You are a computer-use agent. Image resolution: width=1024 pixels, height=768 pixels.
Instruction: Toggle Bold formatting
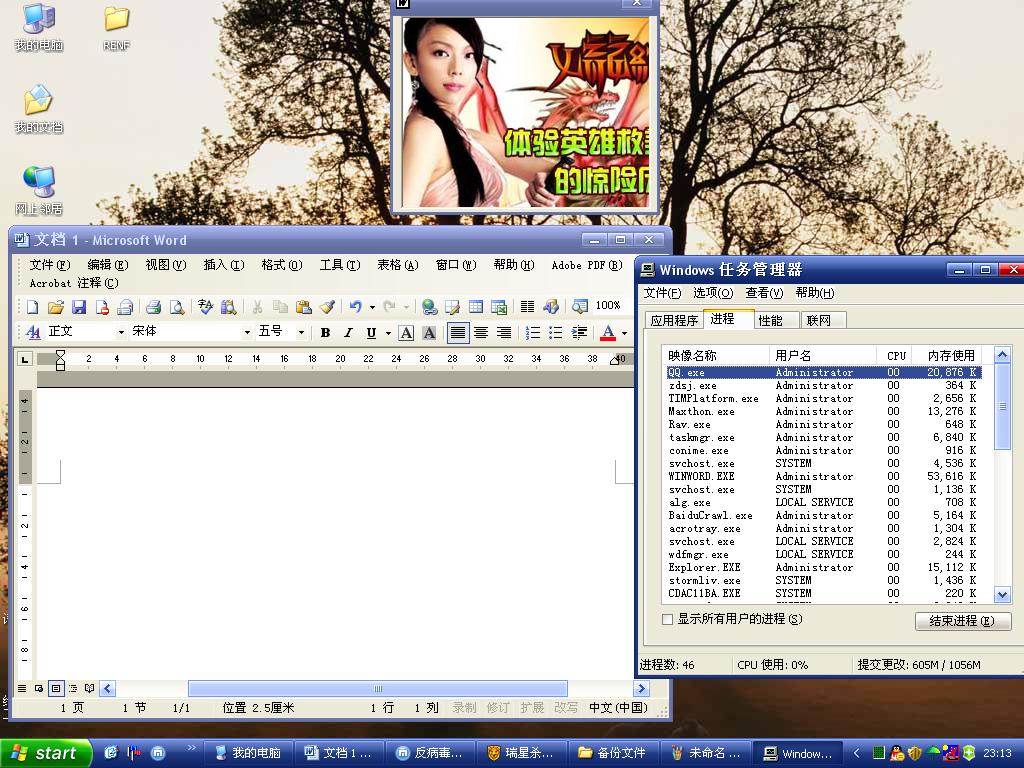point(325,333)
